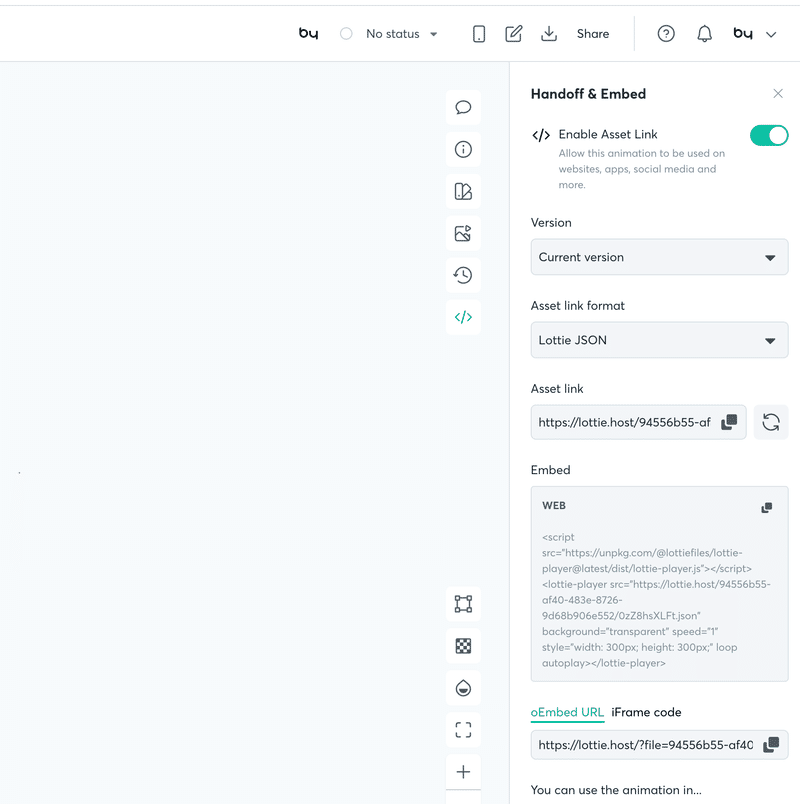
Task: Click the Asset link URL field
Action: 638,422
